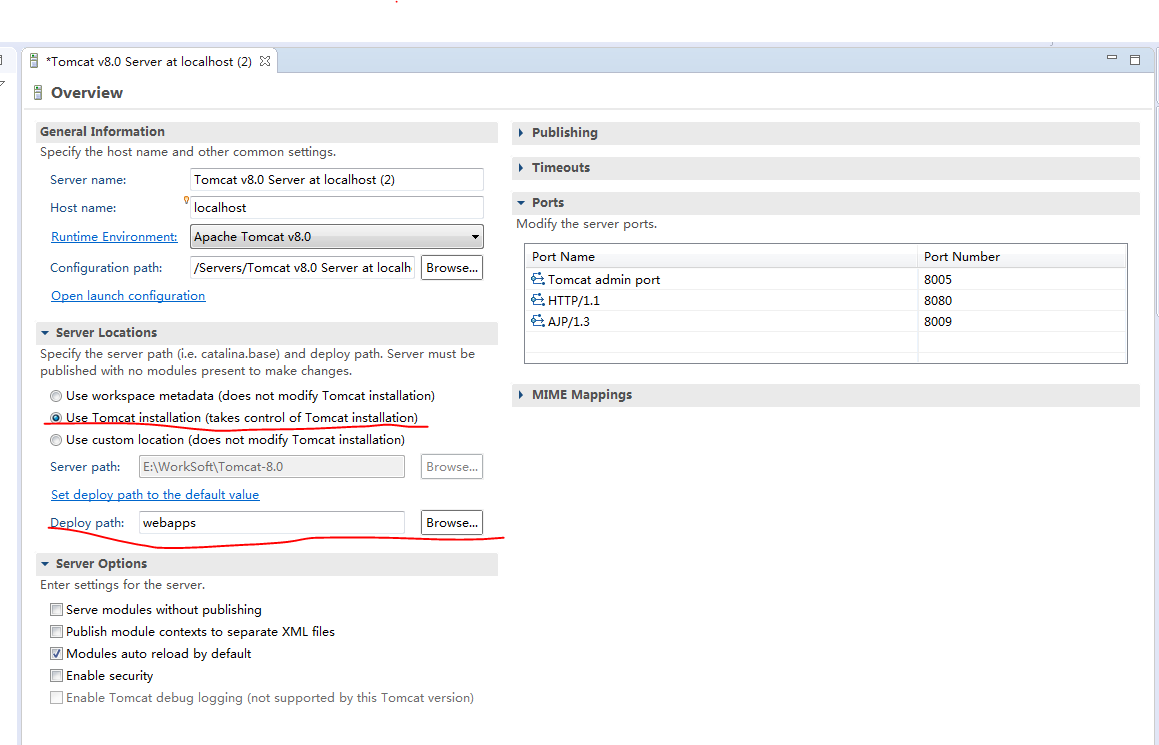Select Use Tomcat installation option
1159x745 pixels.
56,418
